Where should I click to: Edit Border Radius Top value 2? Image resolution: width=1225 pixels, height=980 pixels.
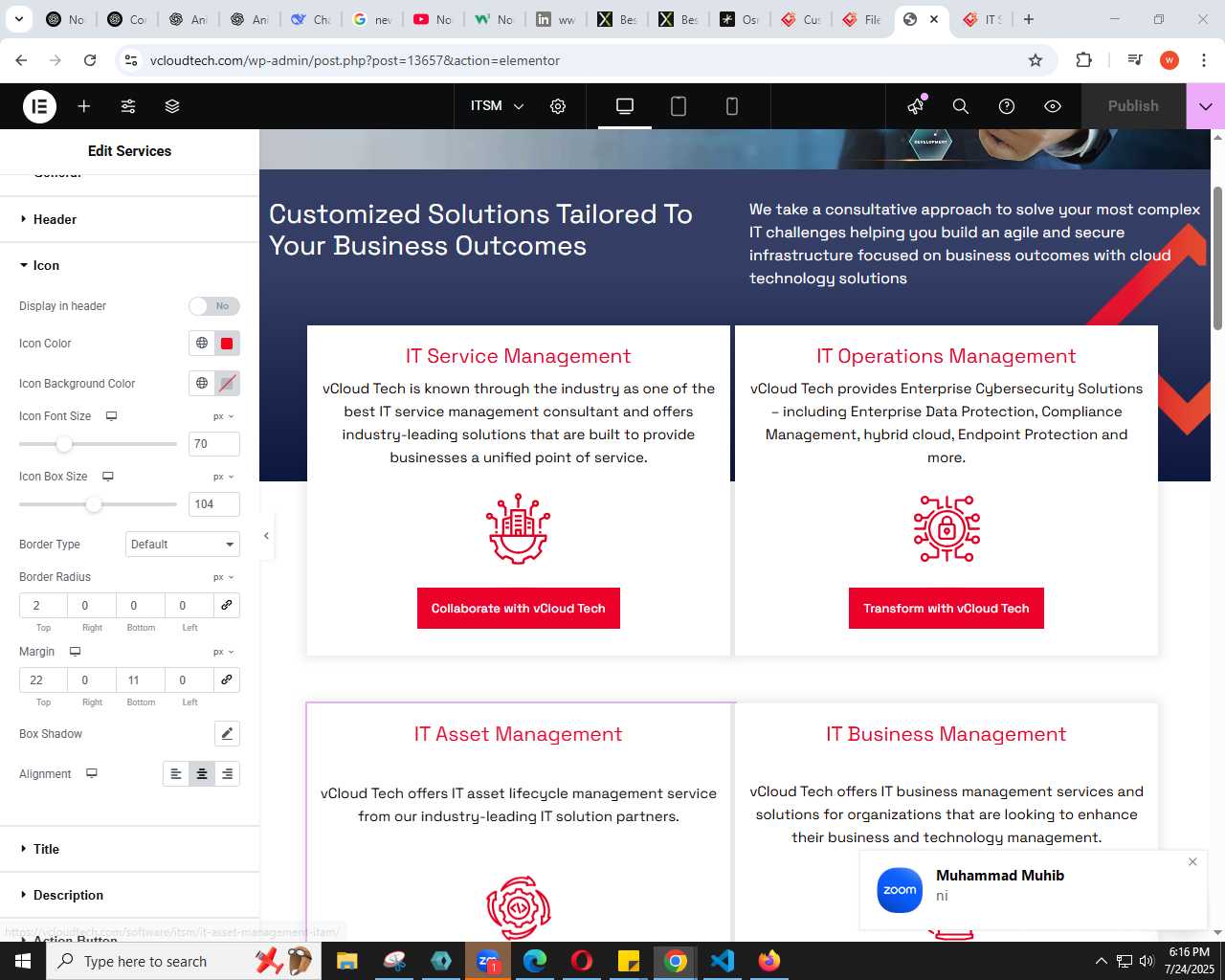(43, 606)
